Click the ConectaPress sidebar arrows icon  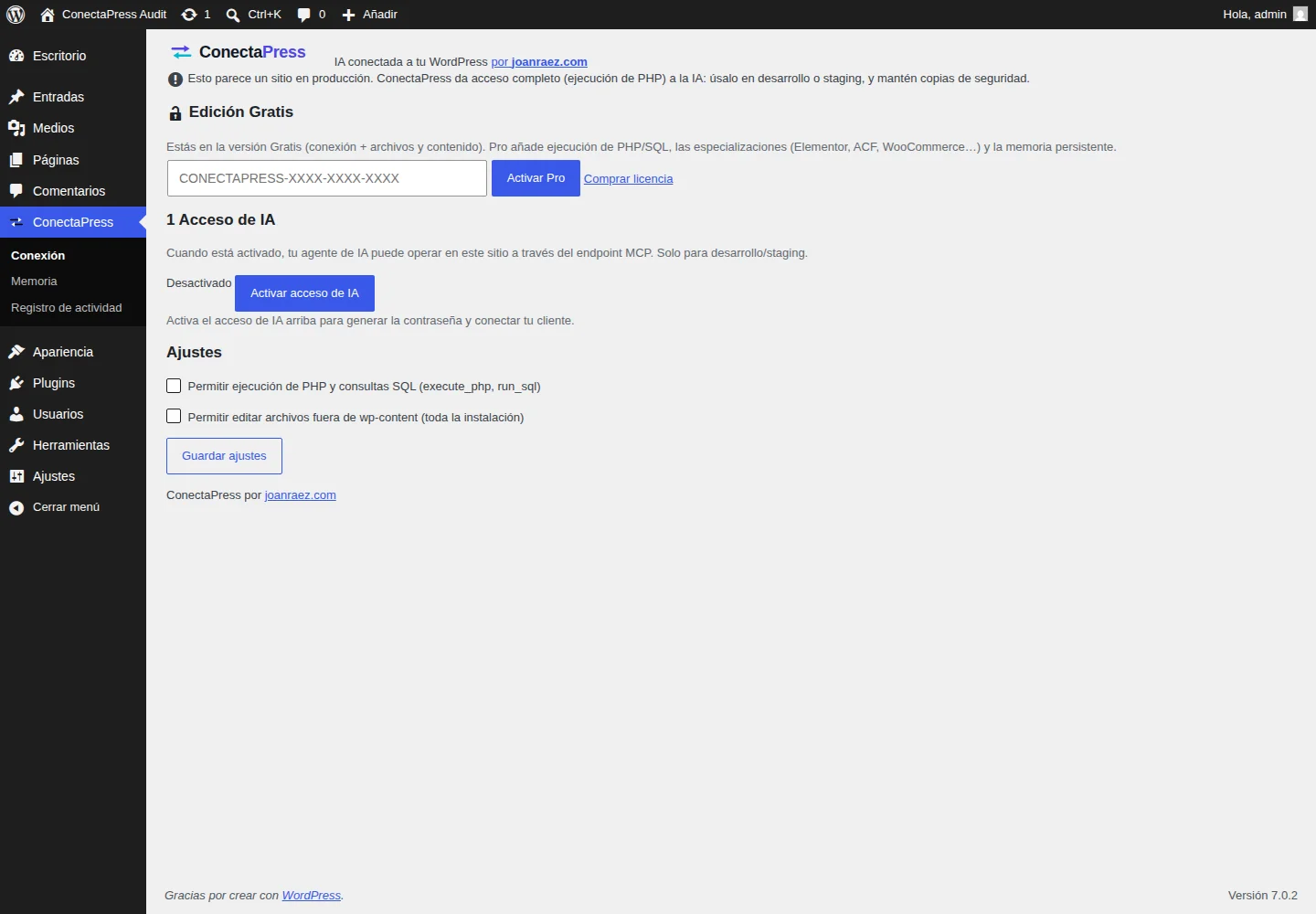click(16, 222)
